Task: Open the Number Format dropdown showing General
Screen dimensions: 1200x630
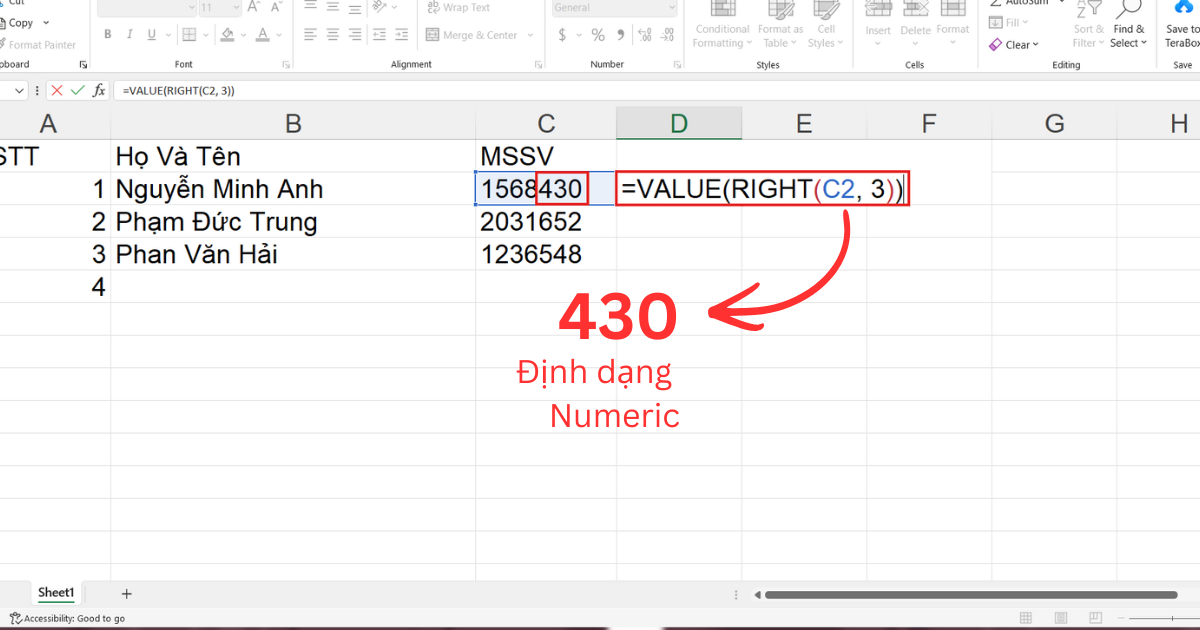Action: tap(613, 8)
